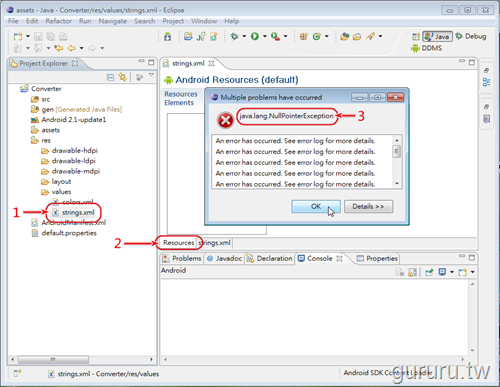The width and height of the screenshot is (500, 387).
Task: Switch to the Properties tab
Action: pyautogui.click(x=377, y=258)
